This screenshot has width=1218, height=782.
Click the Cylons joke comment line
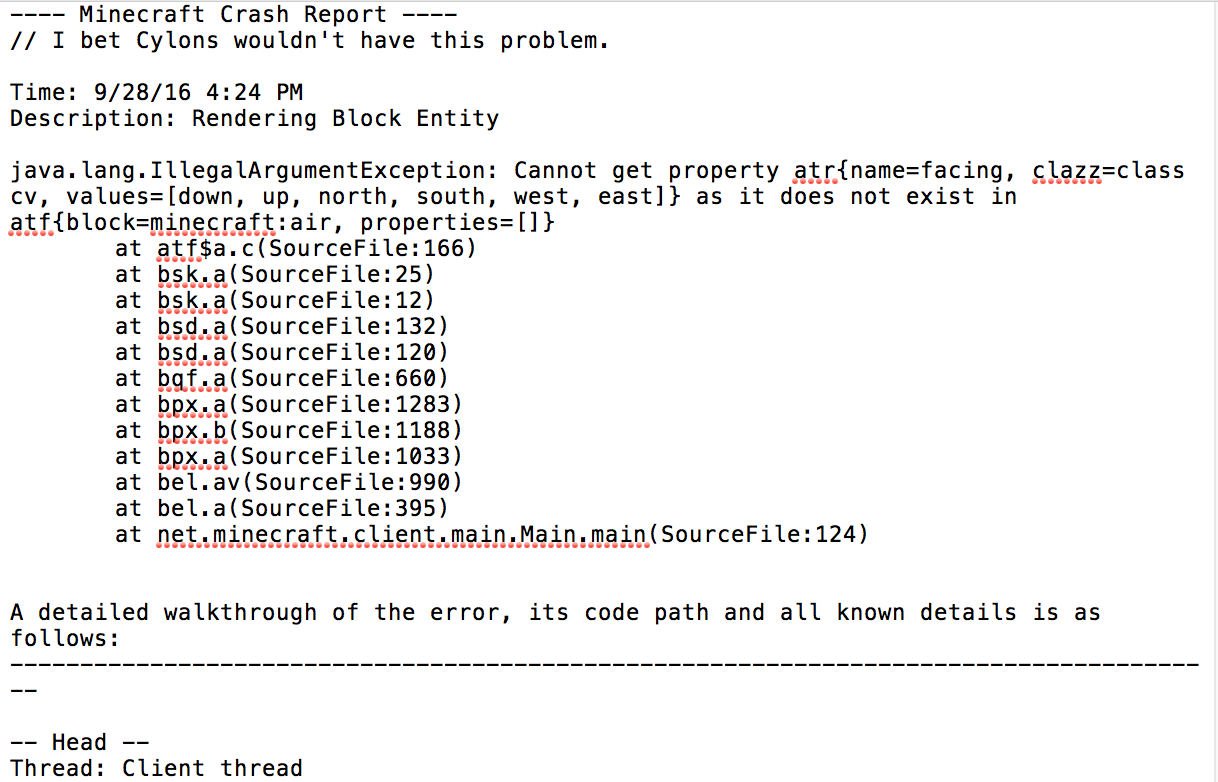(x=308, y=41)
